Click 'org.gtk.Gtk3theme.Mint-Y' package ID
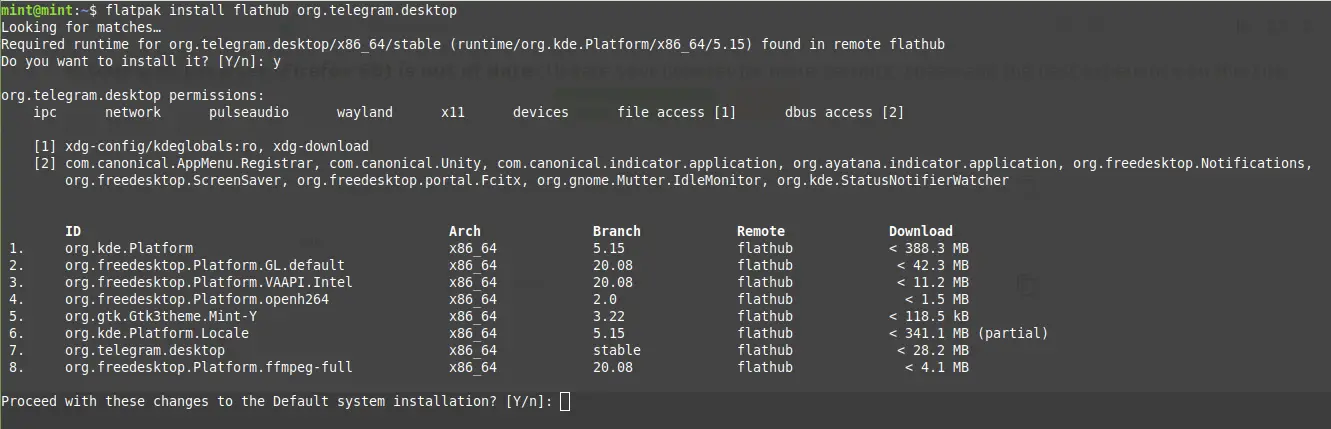This screenshot has width=1331, height=429. pyautogui.click(x=161, y=316)
